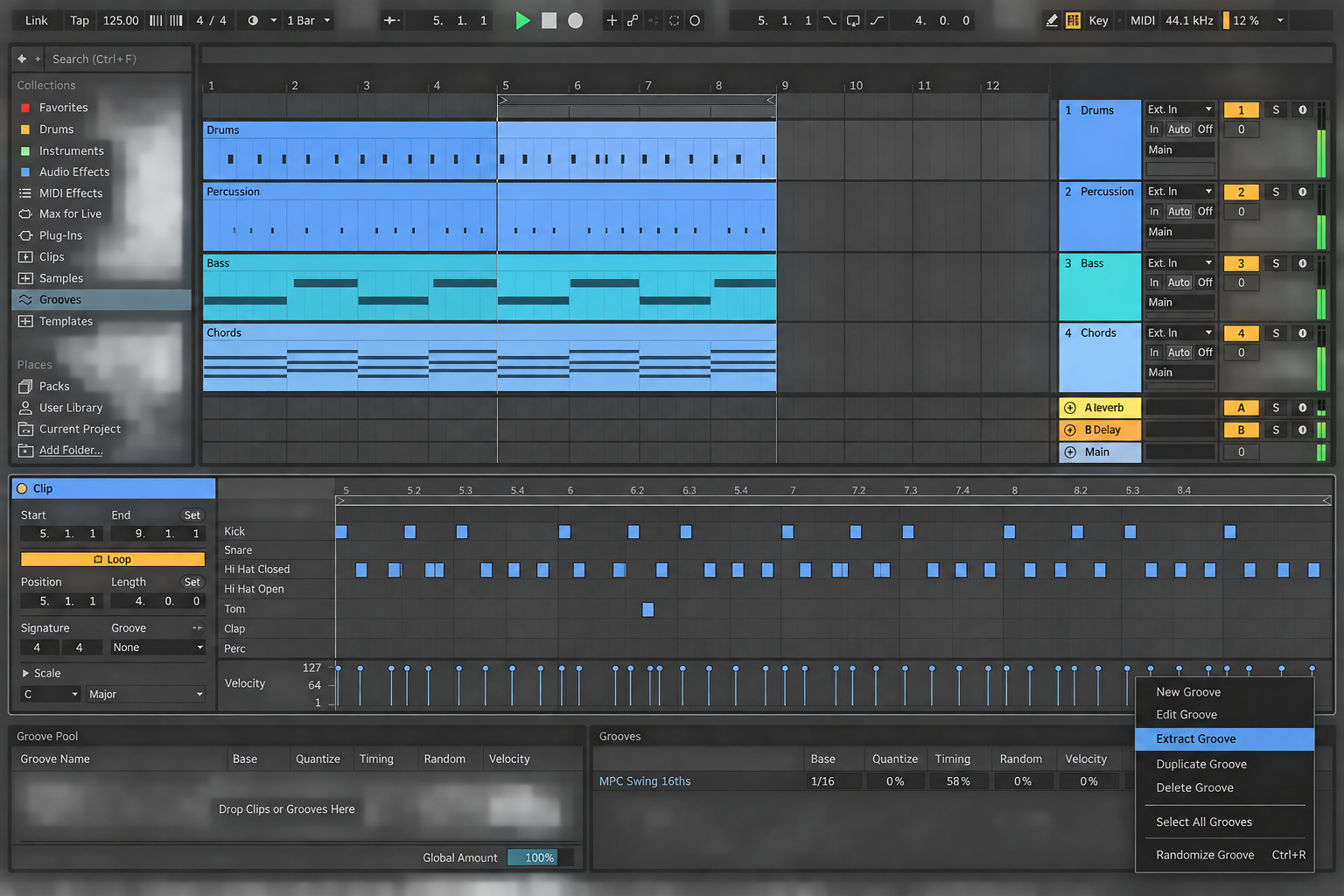Click the Packs place icon

25,386
